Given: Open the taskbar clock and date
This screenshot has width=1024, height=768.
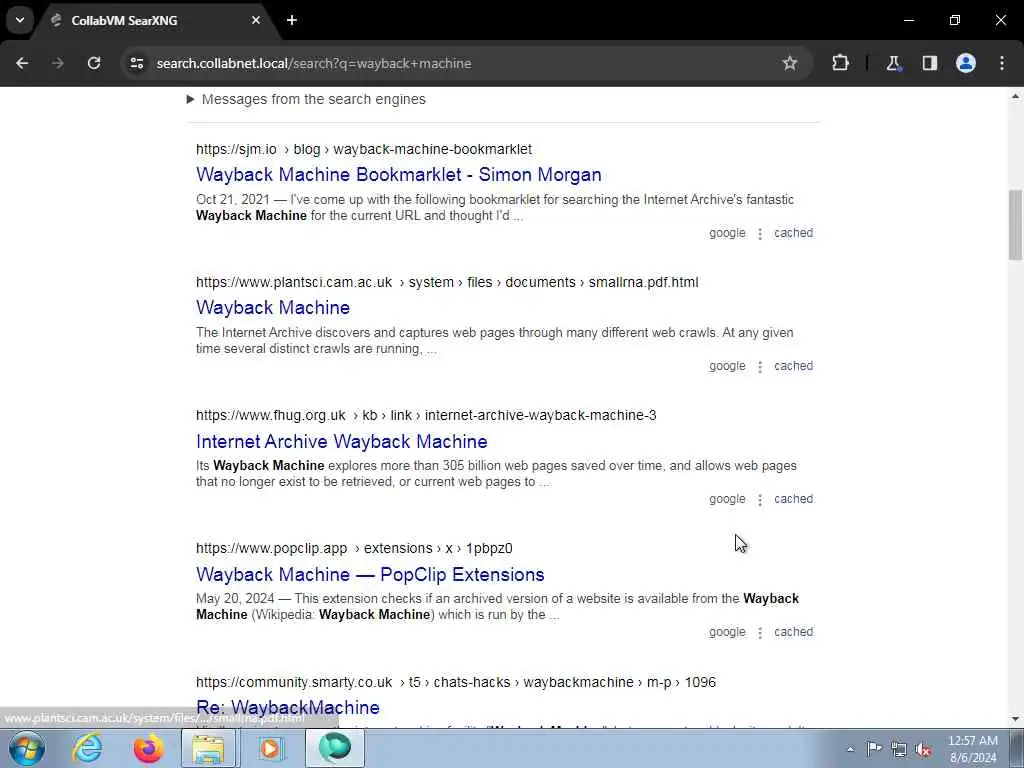Looking at the screenshot, I should pyautogui.click(x=972, y=749).
